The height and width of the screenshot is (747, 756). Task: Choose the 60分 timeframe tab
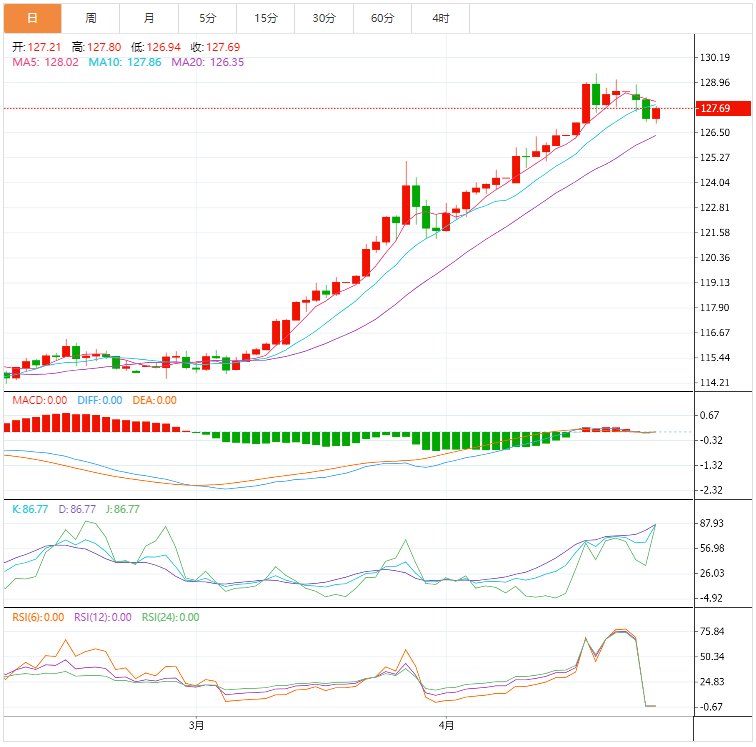coord(382,18)
